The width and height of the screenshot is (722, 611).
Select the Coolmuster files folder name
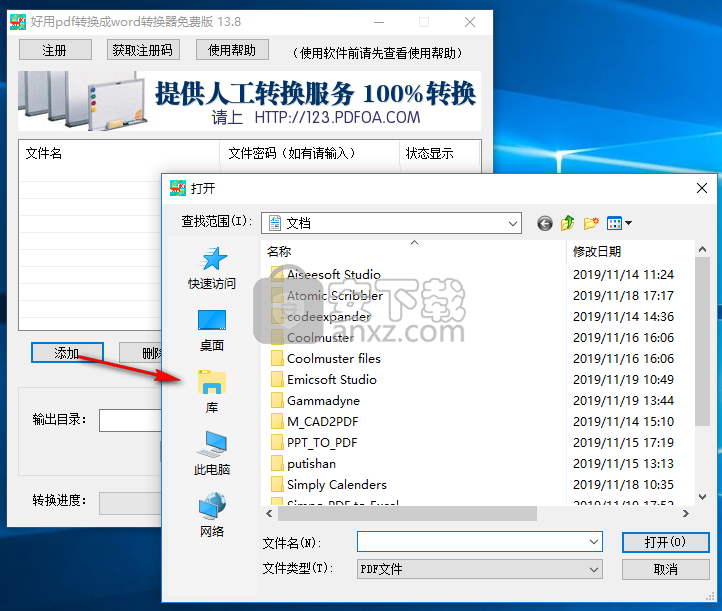coord(334,358)
